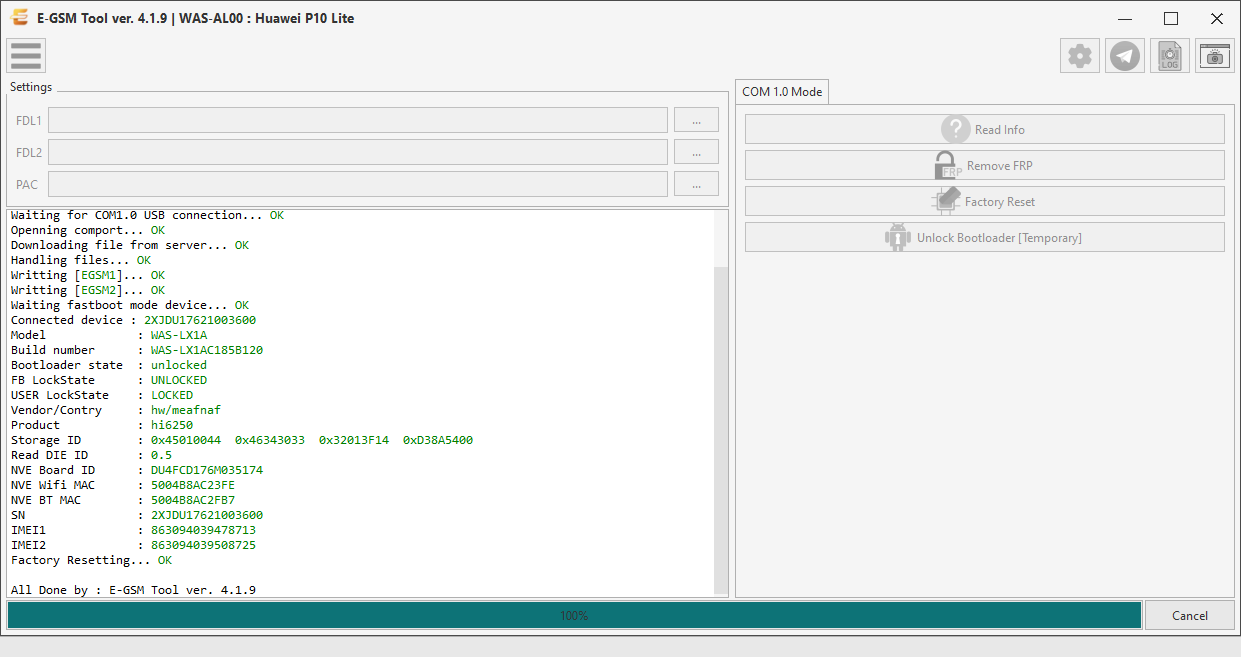Click the Factory Reset button
This screenshot has width=1241, height=657.
point(984,201)
